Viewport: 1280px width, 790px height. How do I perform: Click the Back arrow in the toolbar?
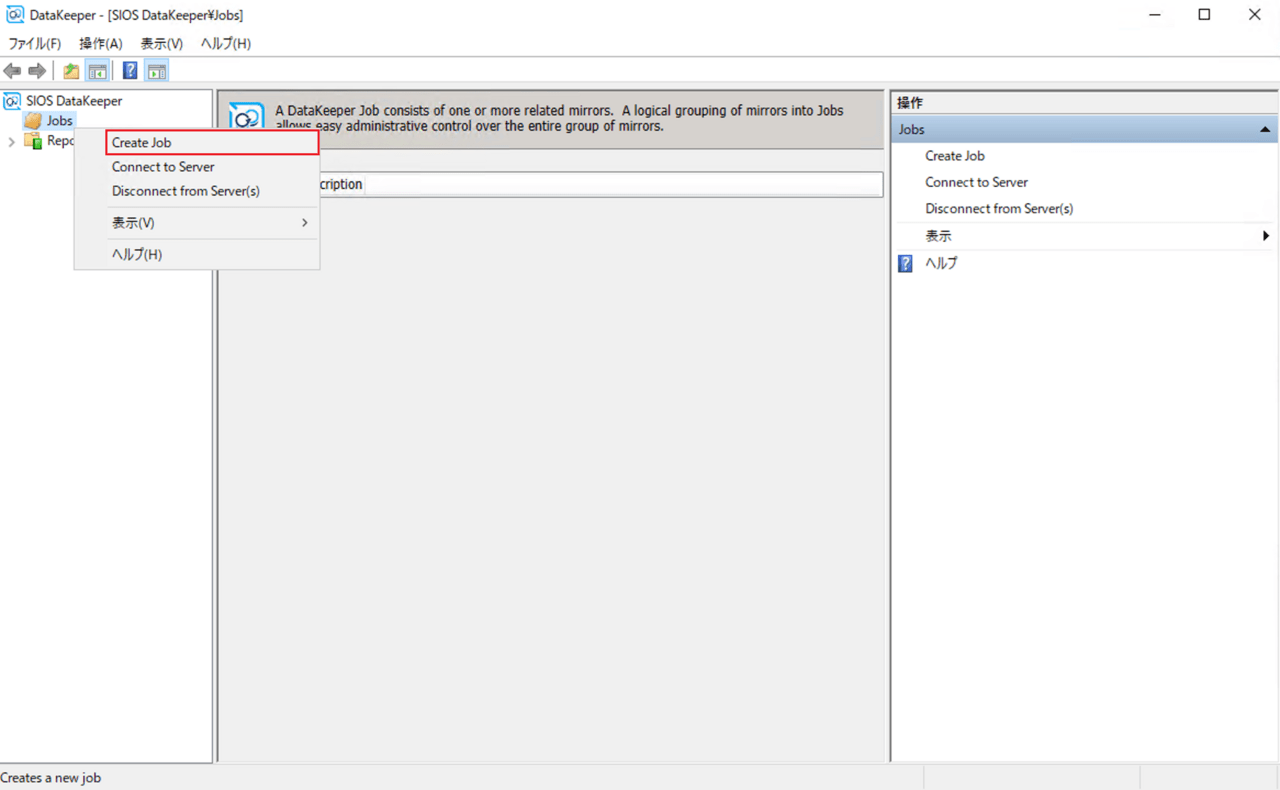click(x=12, y=71)
